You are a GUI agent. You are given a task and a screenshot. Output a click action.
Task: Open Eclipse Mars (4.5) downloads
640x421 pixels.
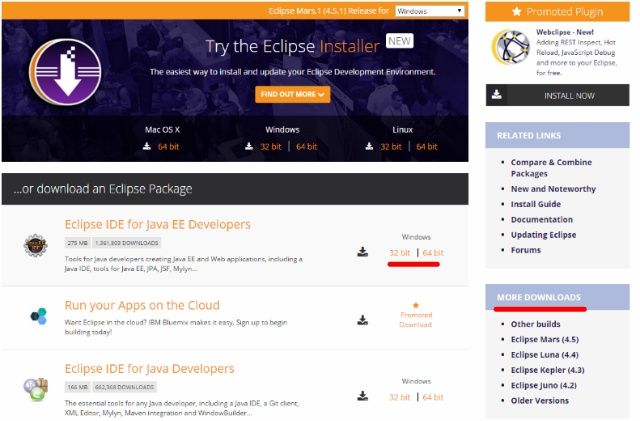tap(544, 339)
